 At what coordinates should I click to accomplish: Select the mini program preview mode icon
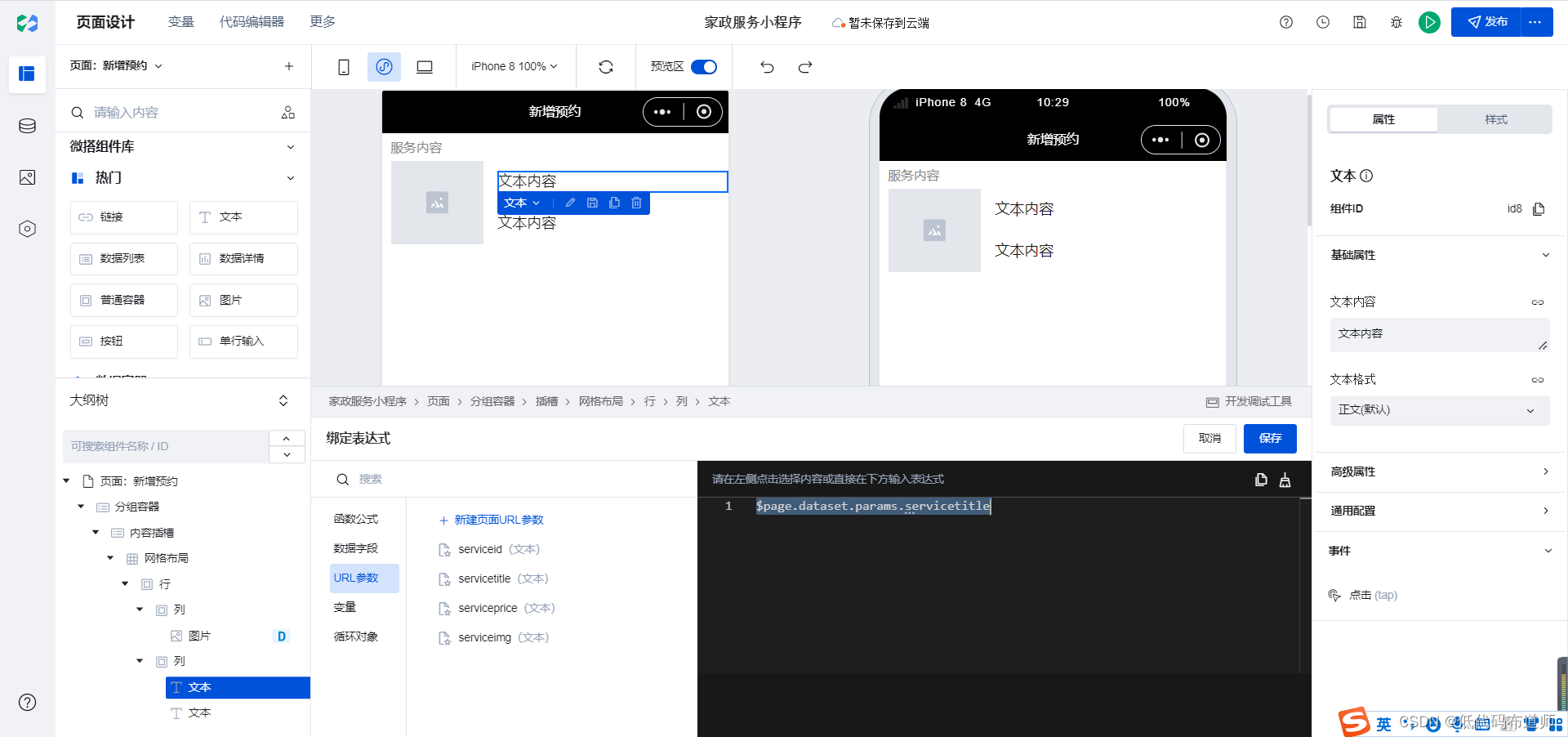click(x=384, y=67)
